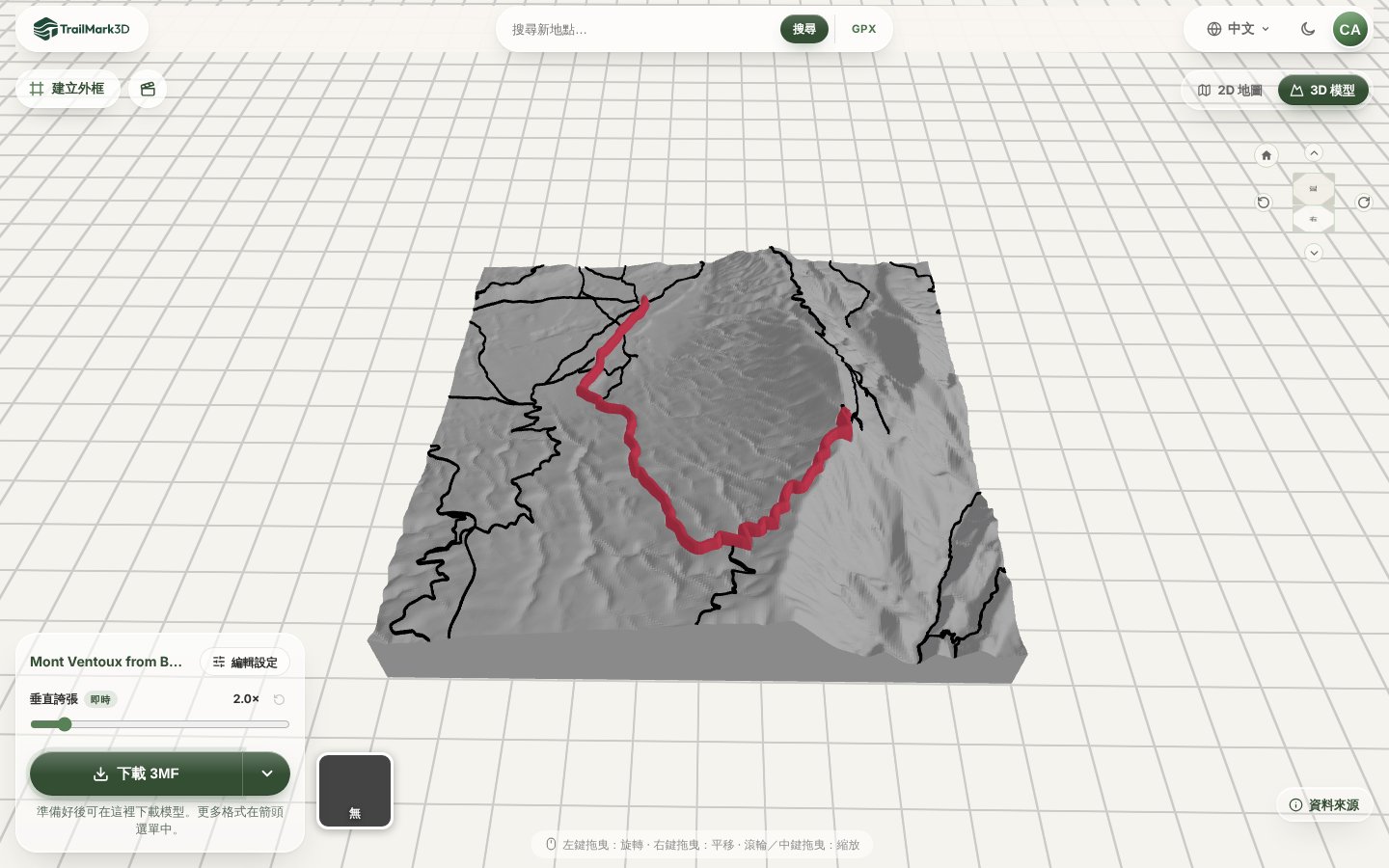The width and height of the screenshot is (1389, 868).
Task: Click the Mont Ventoux model title
Action: (x=106, y=662)
